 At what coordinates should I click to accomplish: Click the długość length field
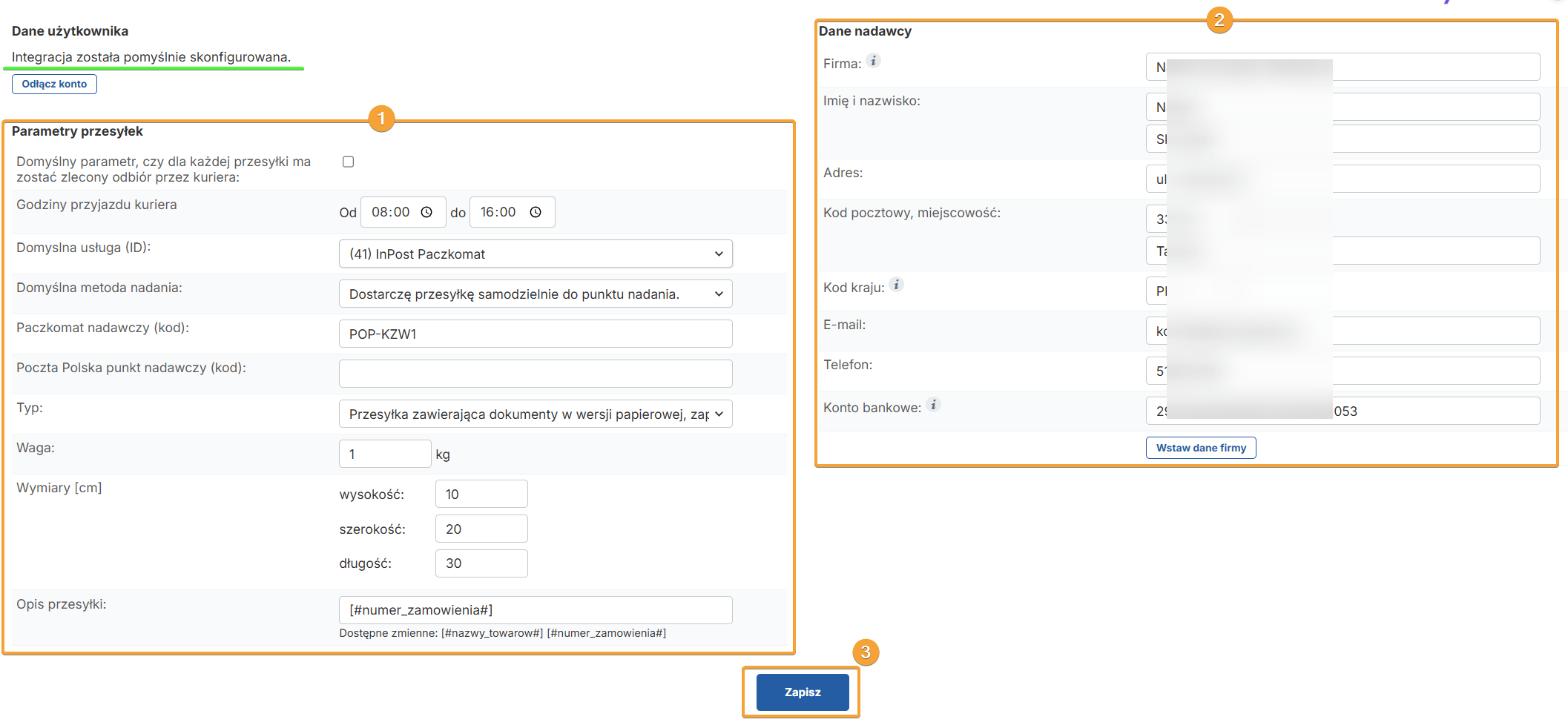coord(481,564)
